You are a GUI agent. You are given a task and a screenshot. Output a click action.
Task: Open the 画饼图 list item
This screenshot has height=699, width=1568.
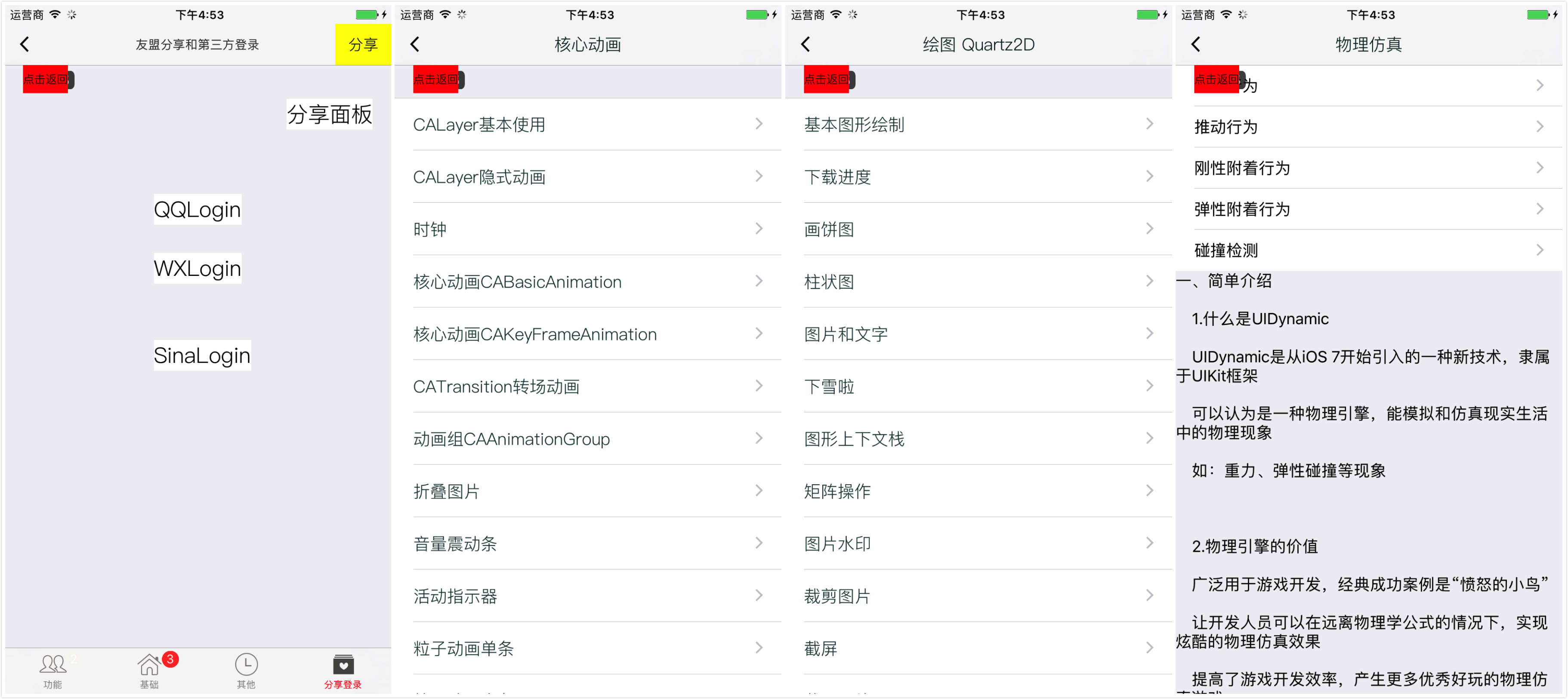[x=829, y=229]
